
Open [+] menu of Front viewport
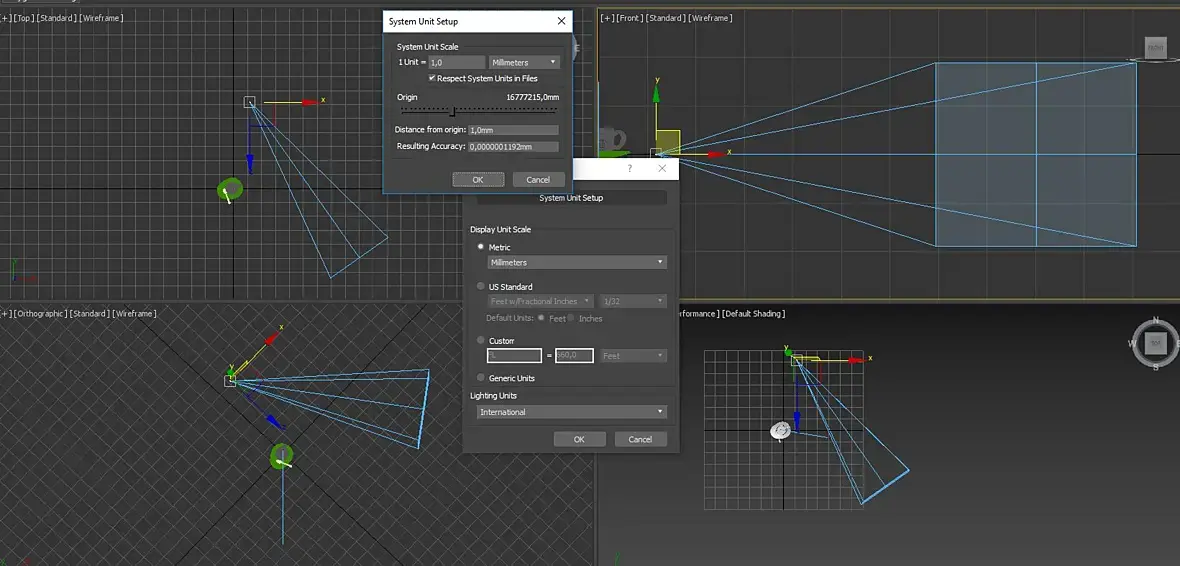click(x=607, y=17)
